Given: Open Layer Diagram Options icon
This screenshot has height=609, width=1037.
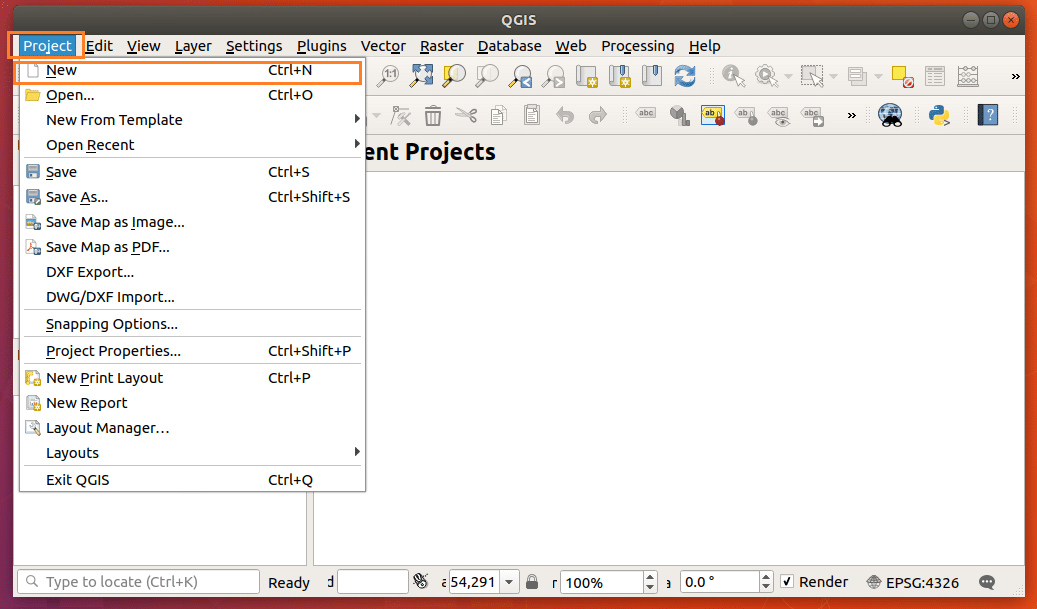Looking at the screenshot, I should [679, 116].
